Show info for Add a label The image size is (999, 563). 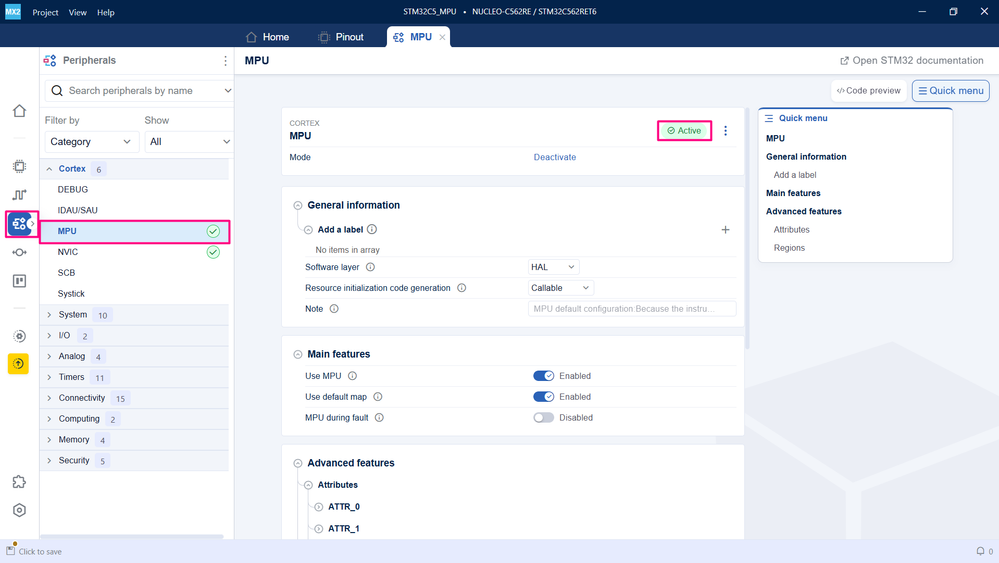pos(372,229)
